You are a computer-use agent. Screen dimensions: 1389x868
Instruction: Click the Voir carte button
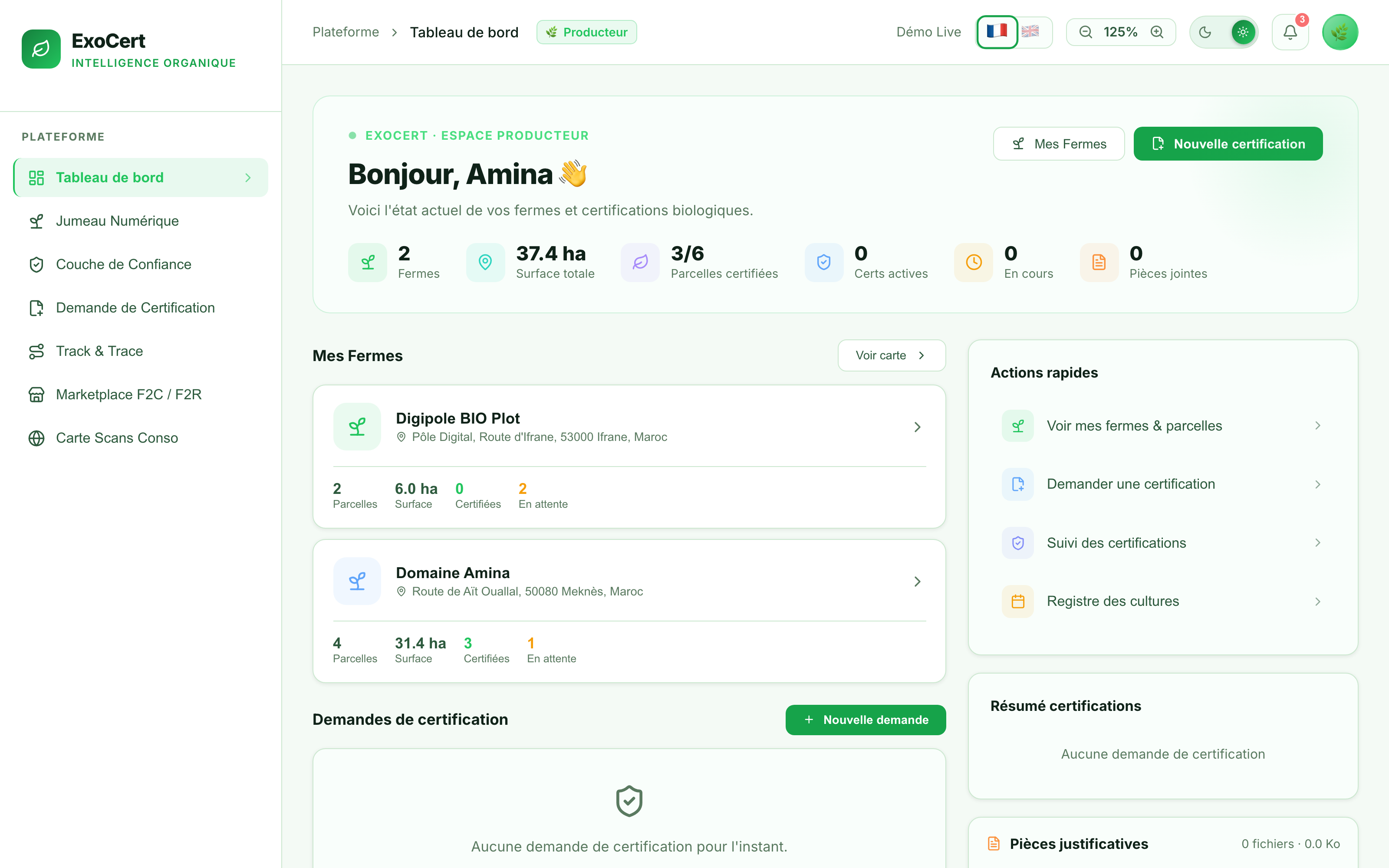pos(892,355)
